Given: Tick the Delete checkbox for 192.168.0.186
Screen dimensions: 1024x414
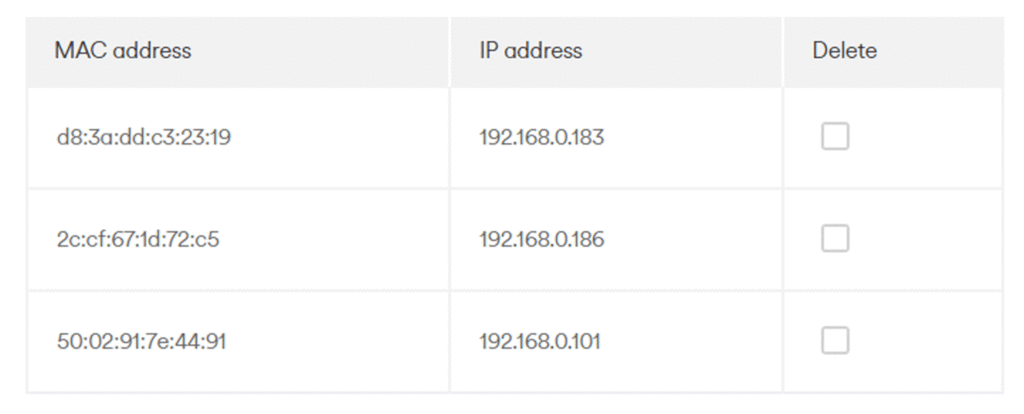Looking at the screenshot, I should point(835,239).
